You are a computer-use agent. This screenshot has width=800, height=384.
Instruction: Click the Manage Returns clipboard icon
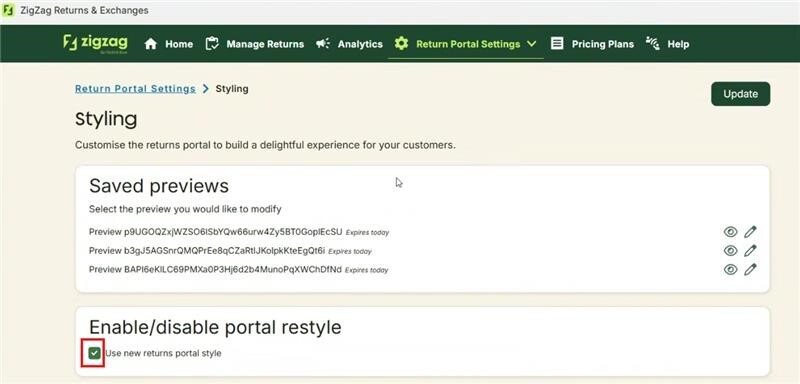(212, 44)
